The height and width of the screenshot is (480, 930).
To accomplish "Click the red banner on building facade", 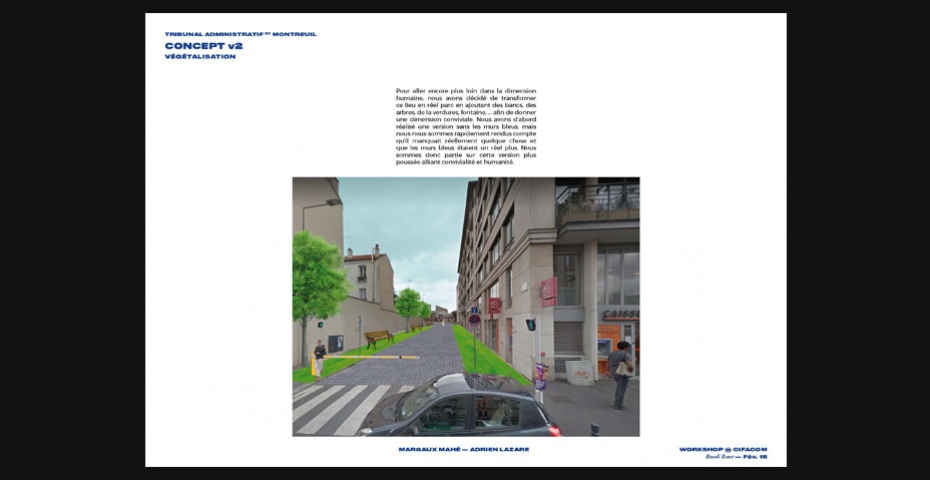I will coord(548,290).
